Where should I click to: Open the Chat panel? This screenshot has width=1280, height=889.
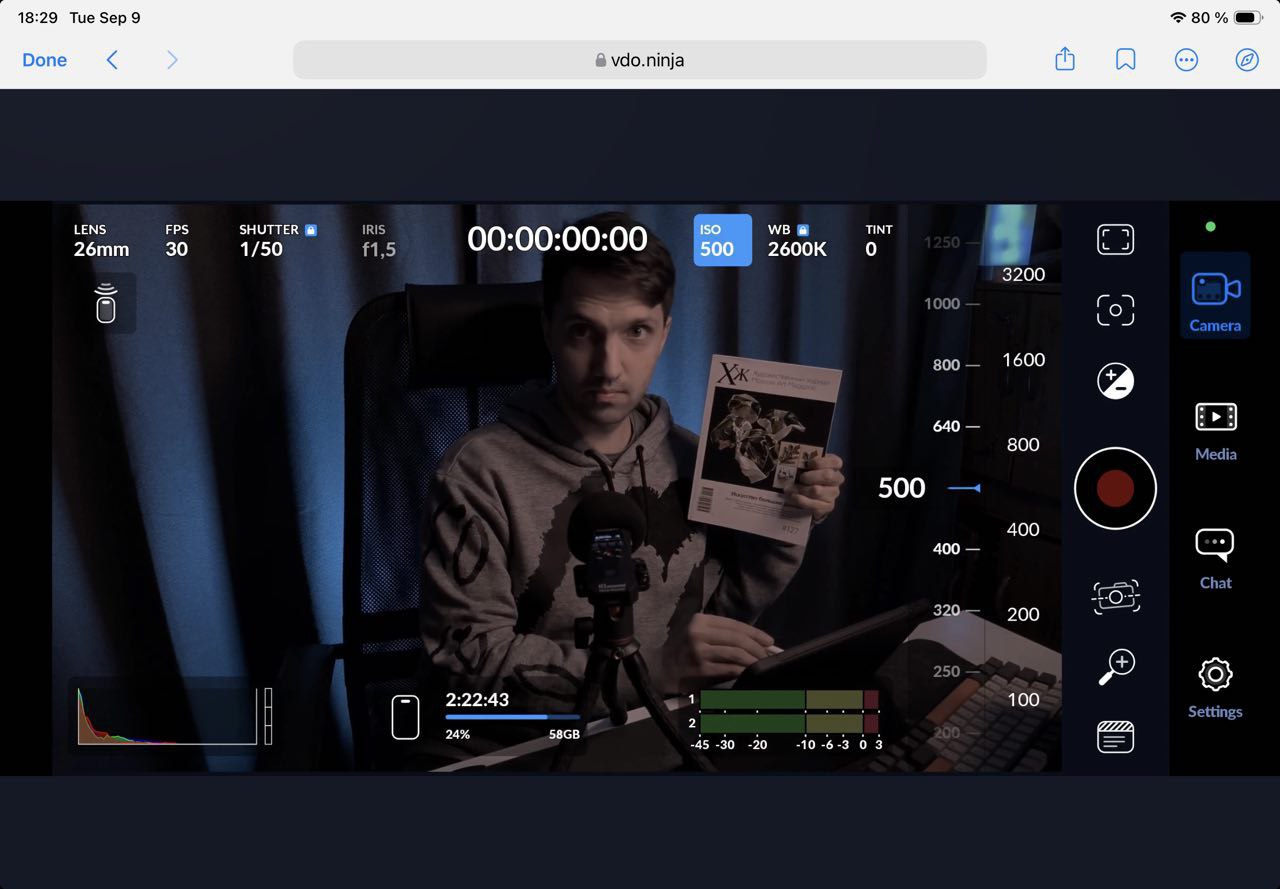click(1215, 558)
